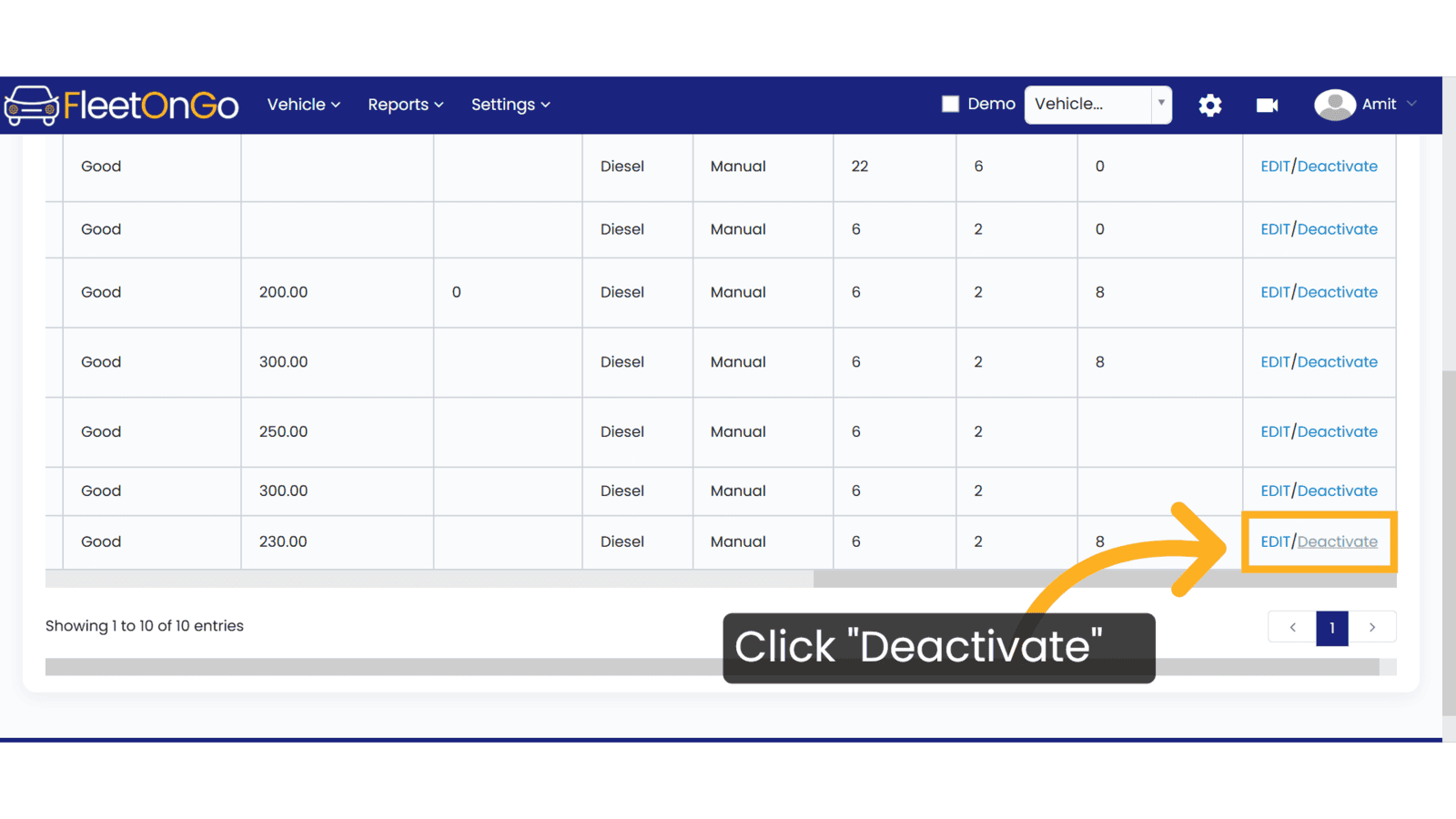This screenshot has height=819, width=1456.
Task: Open the Vehicle menu
Action: click(304, 105)
